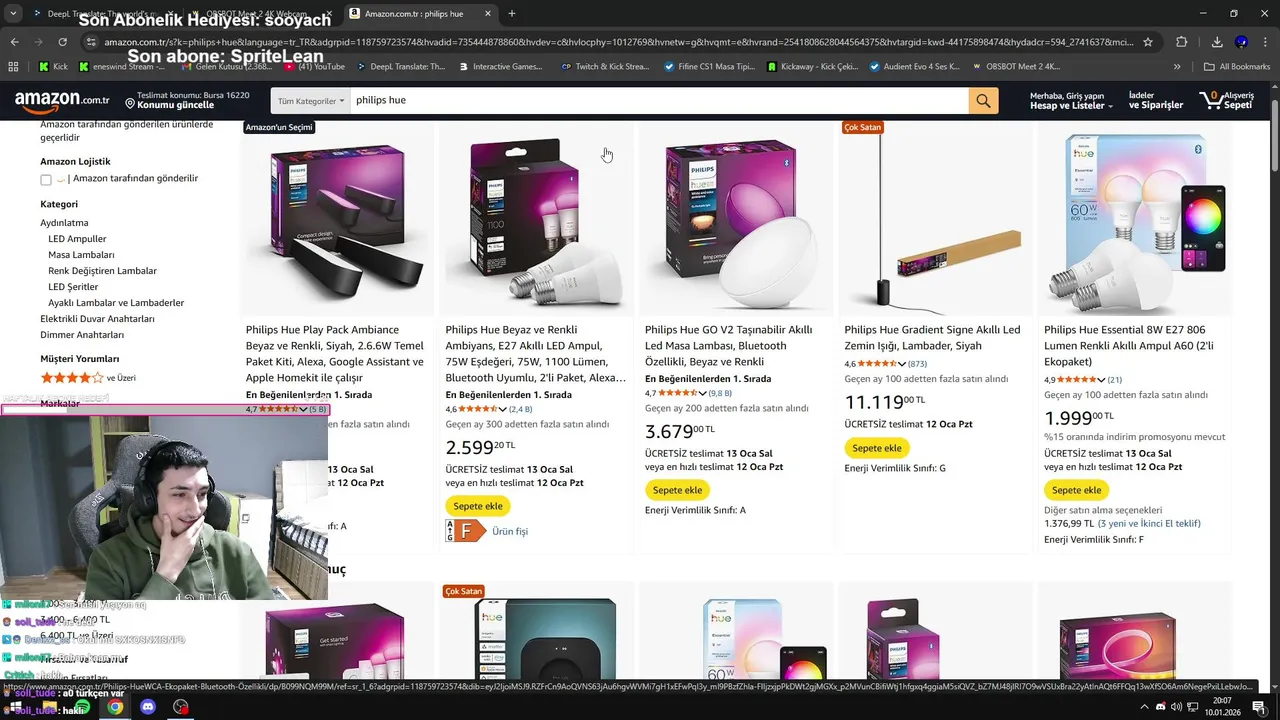Open the Chrome profile avatar
Screen dimensions: 1280x720
coord(1241,42)
